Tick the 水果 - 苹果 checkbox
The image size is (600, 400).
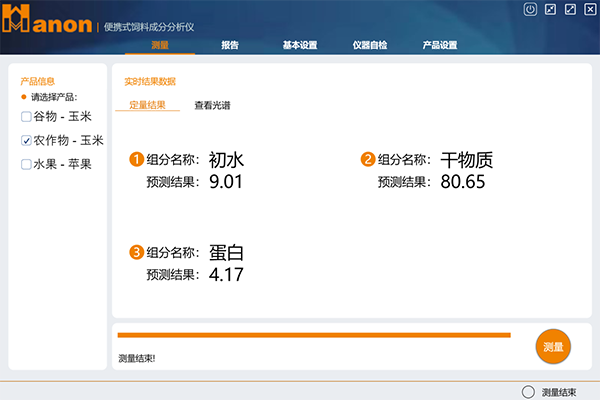(26, 165)
